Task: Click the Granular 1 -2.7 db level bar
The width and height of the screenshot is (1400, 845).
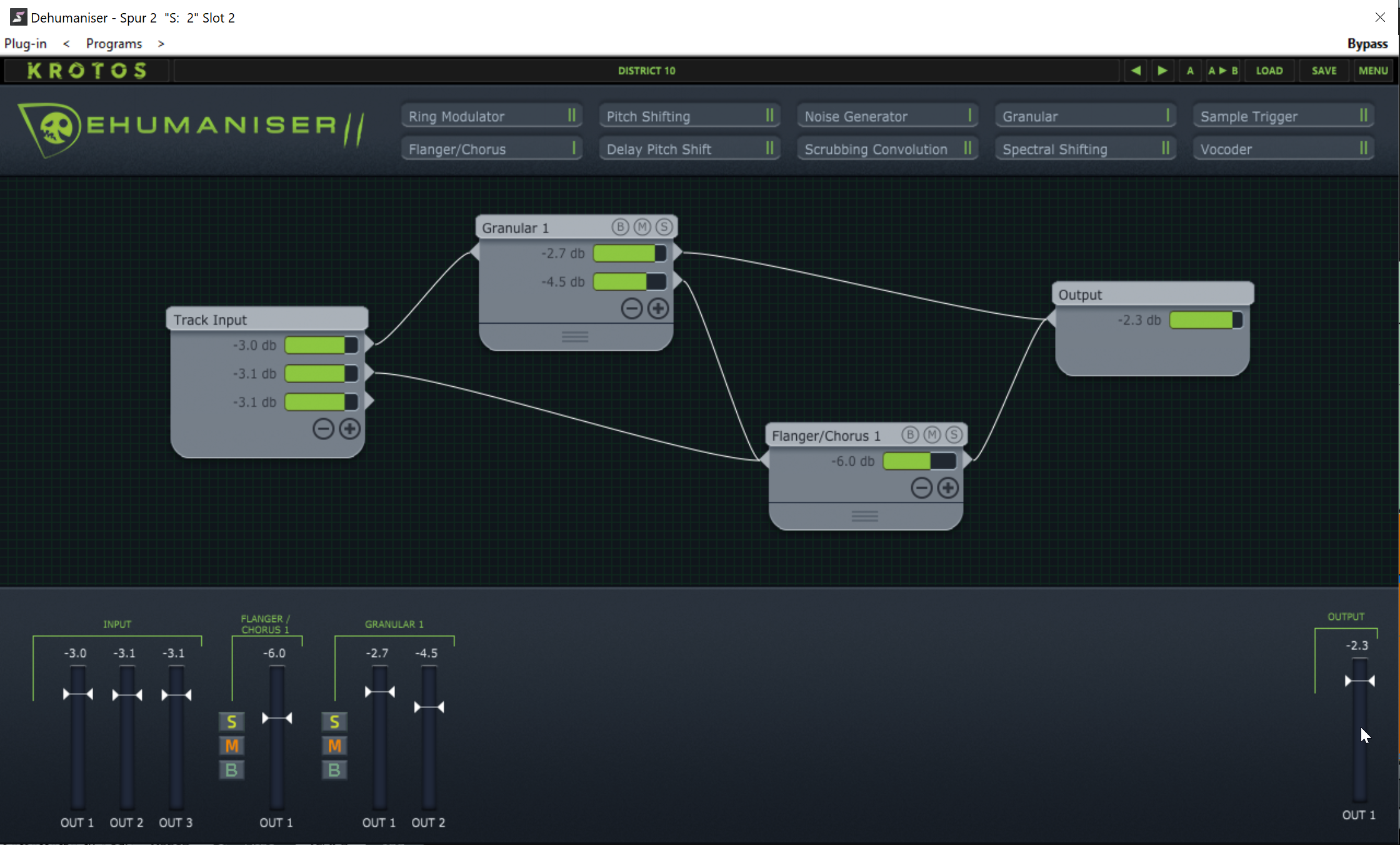Action: (630, 253)
